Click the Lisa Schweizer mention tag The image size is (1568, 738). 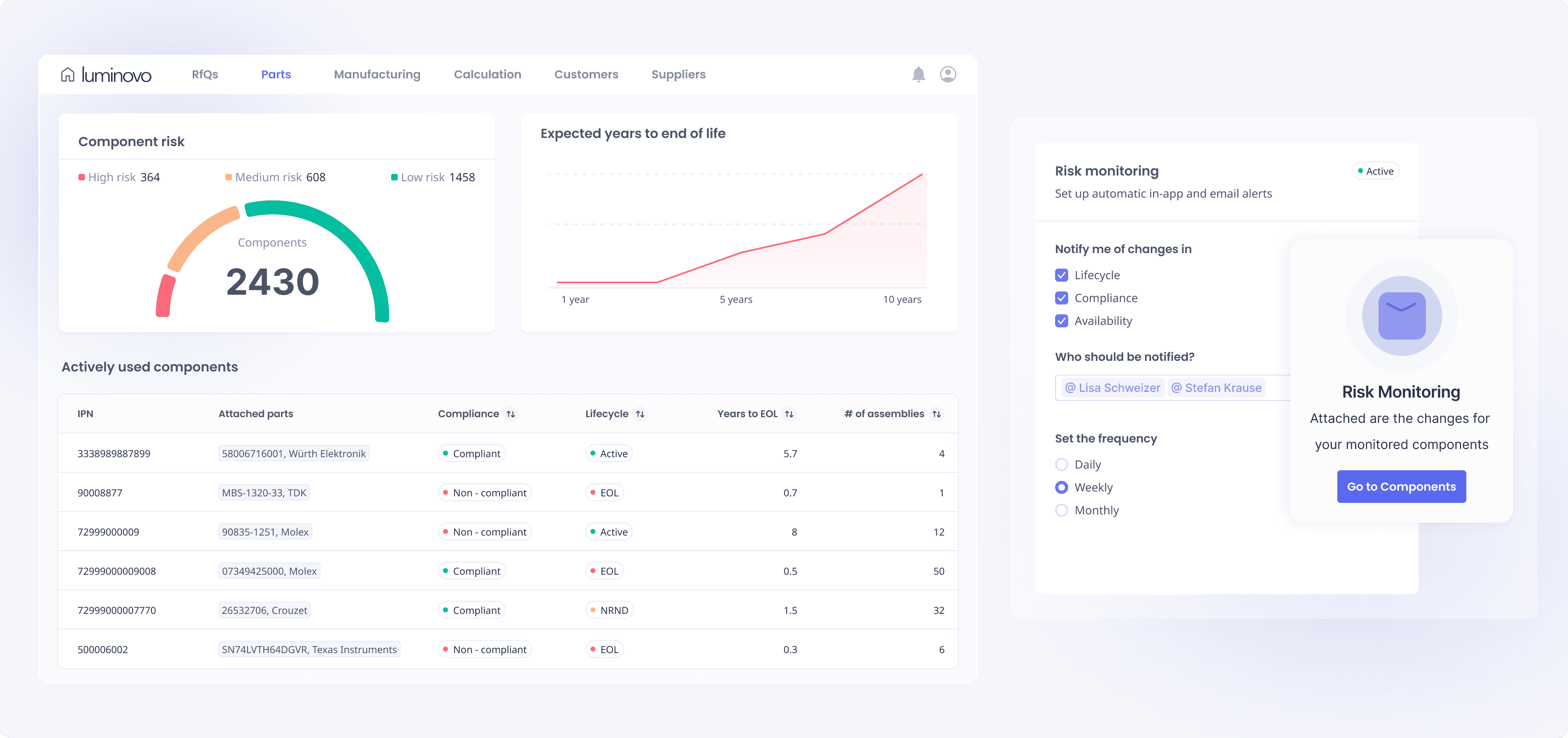click(x=1112, y=388)
